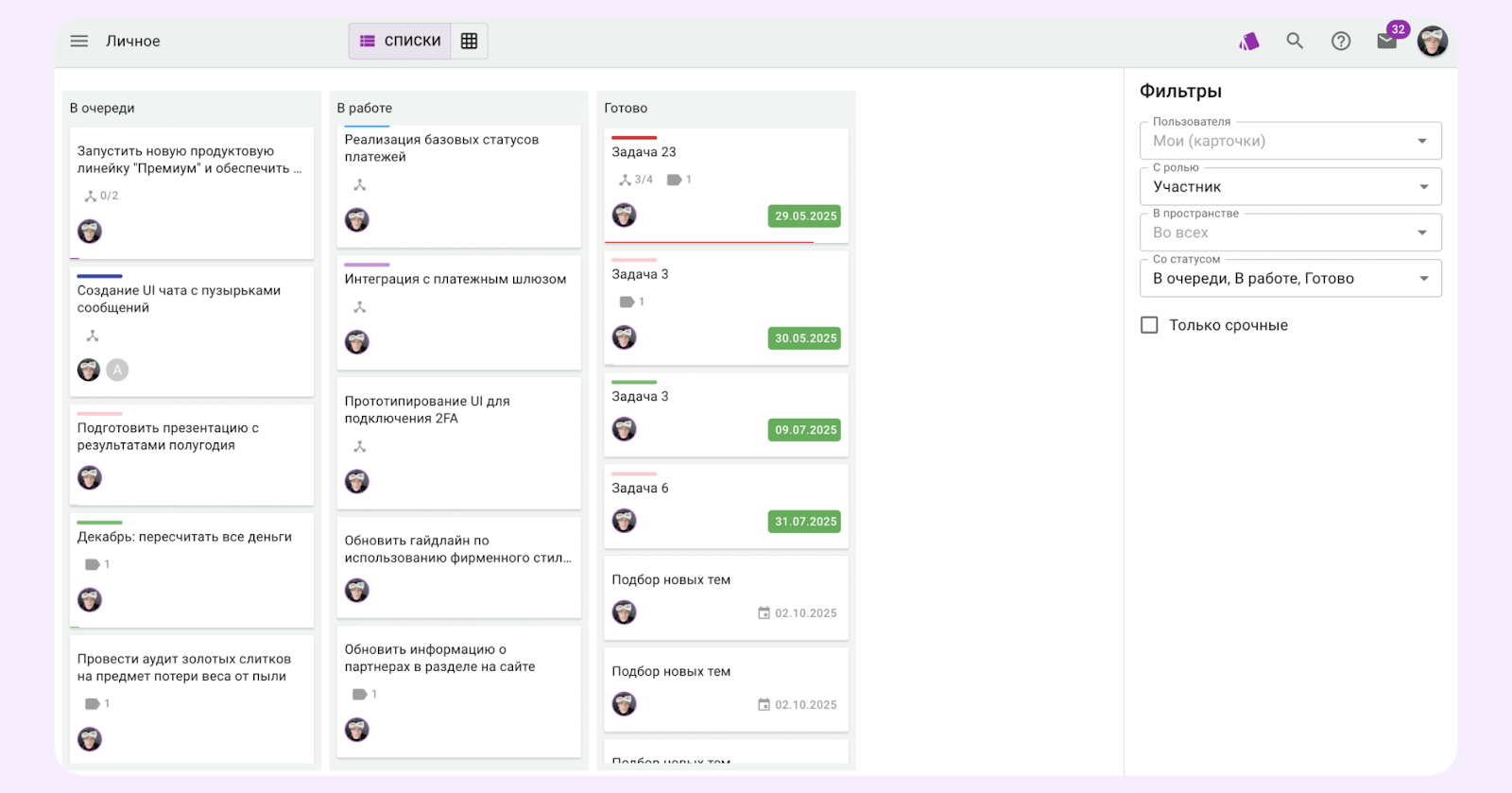Open the hamburger navigation menu
The image size is (1512, 793).
tap(79, 41)
